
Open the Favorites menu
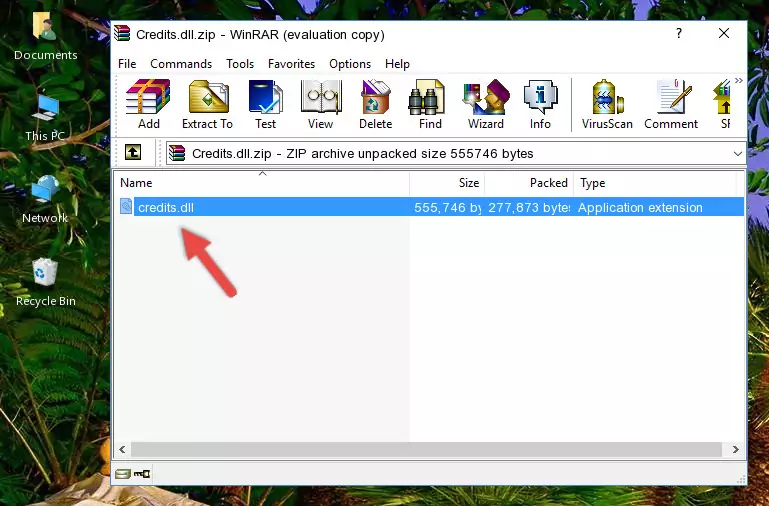click(x=291, y=64)
